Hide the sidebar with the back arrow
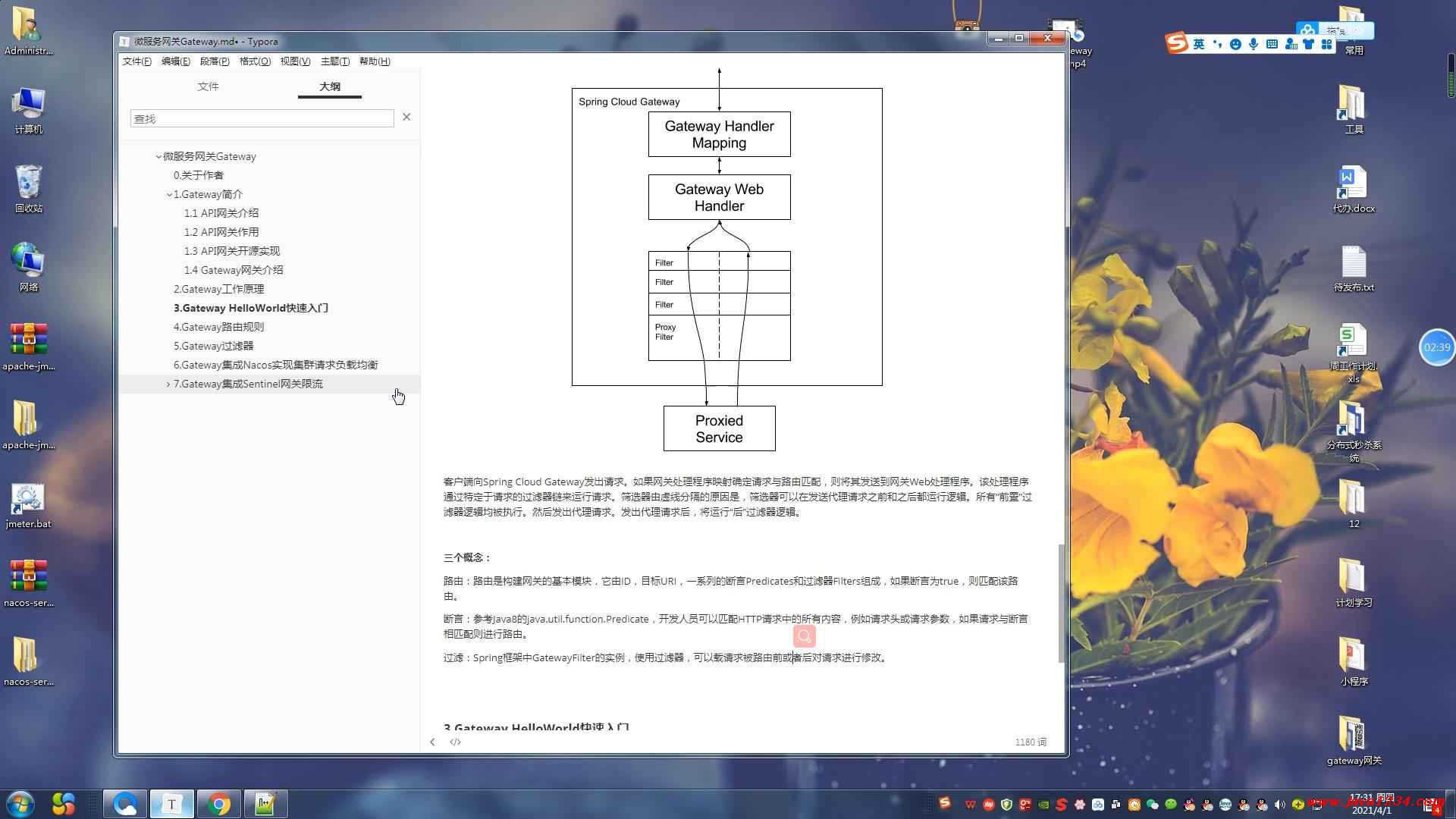 [x=432, y=742]
